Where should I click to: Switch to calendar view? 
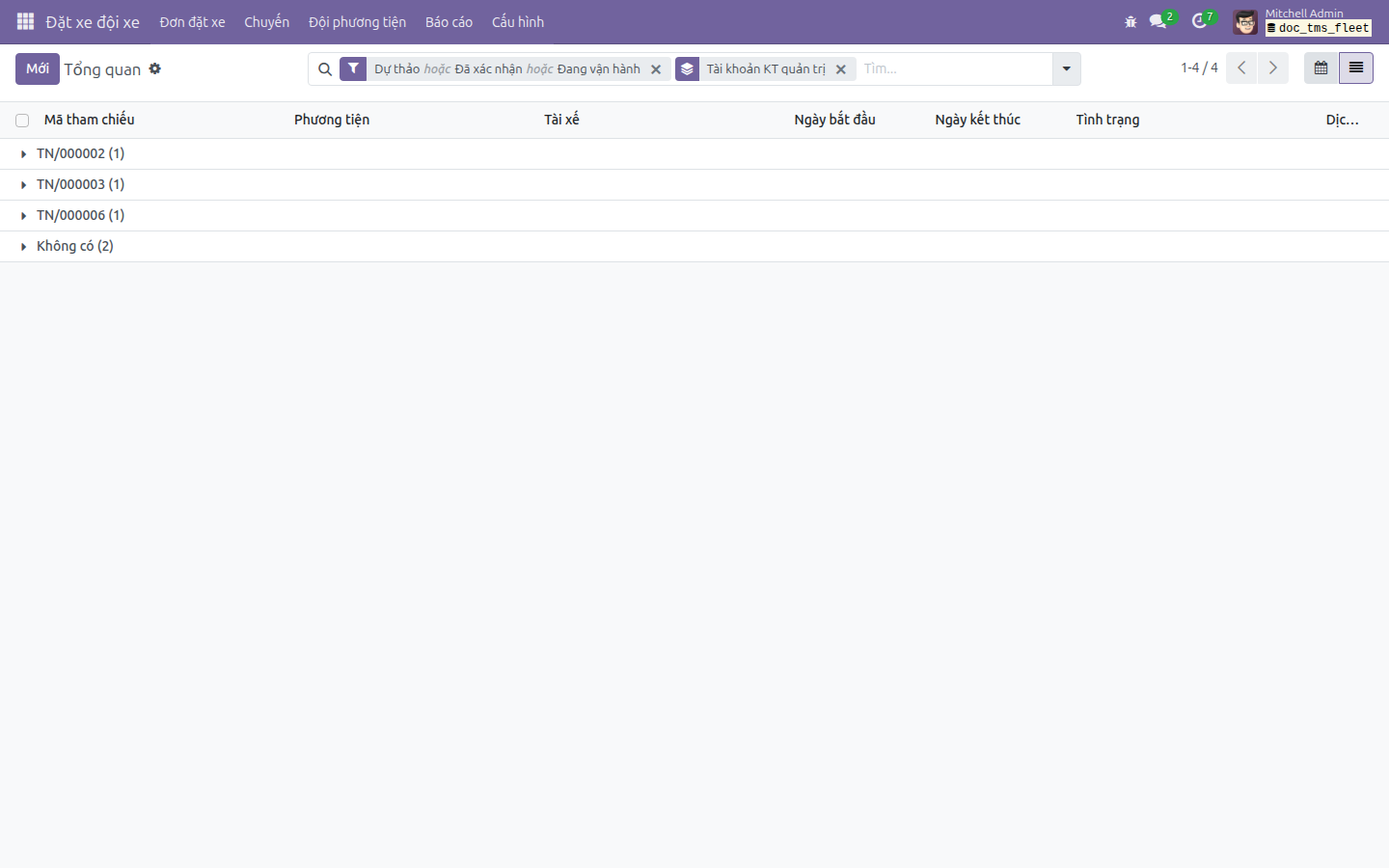(x=1321, y=68)
